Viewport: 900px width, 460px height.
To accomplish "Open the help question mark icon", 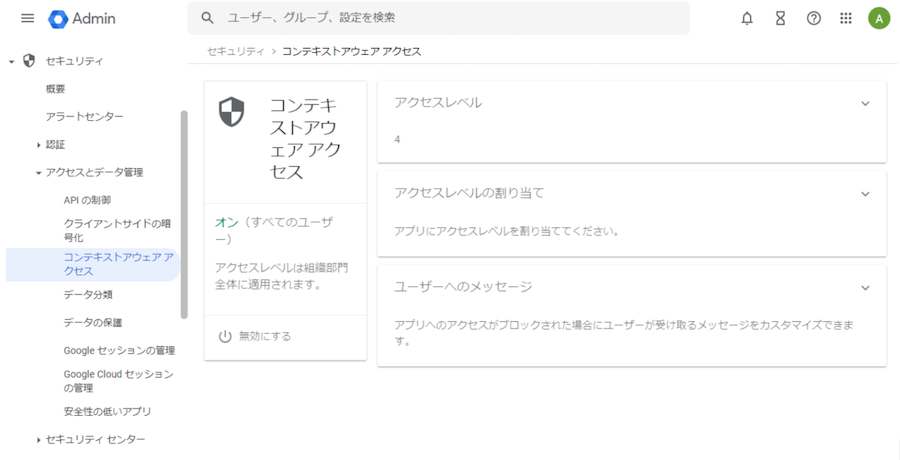I will click(814, 18).
